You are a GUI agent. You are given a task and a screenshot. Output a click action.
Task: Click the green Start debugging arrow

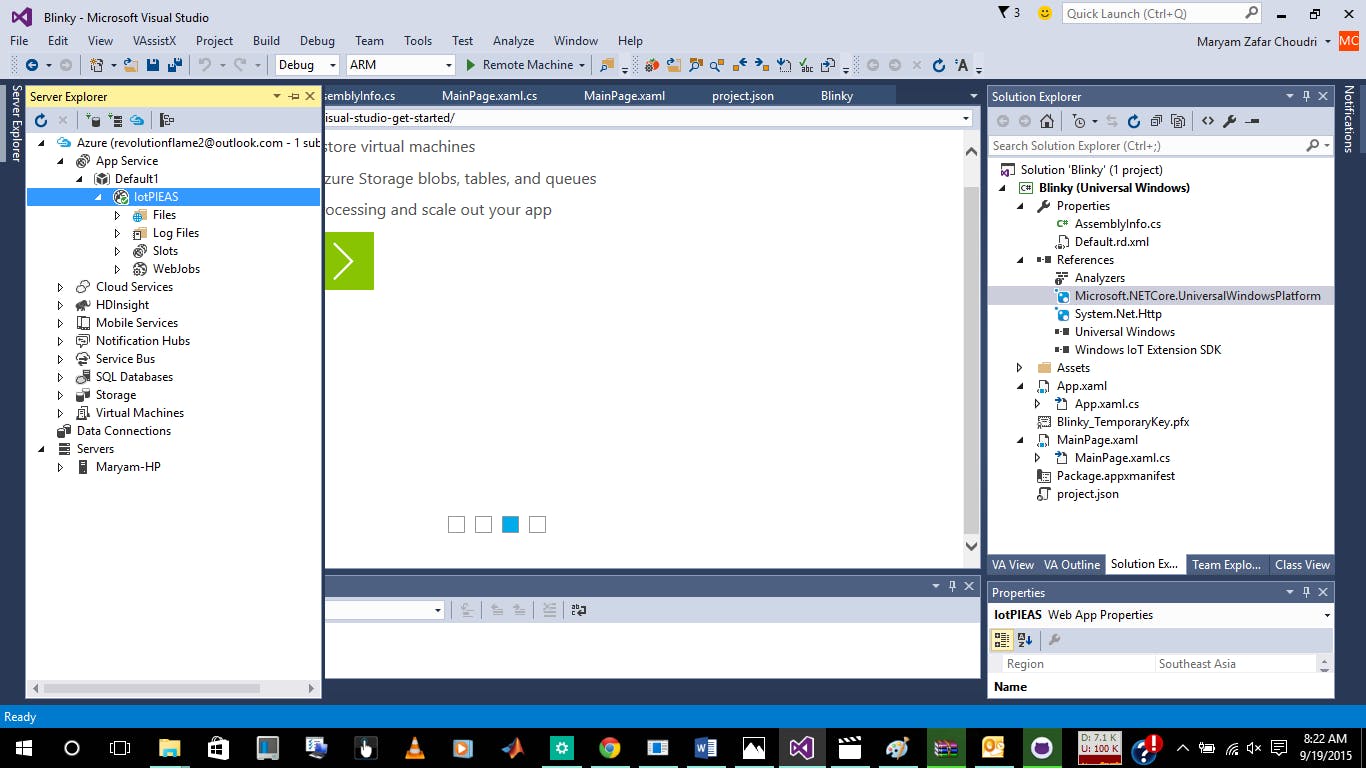472,65
